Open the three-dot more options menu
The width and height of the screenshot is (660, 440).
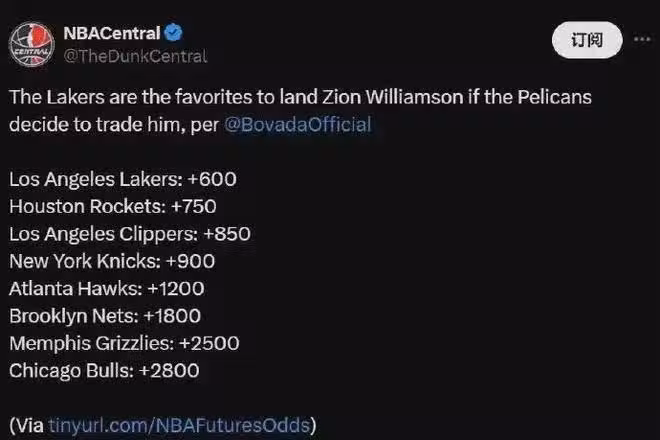point(637,40)
